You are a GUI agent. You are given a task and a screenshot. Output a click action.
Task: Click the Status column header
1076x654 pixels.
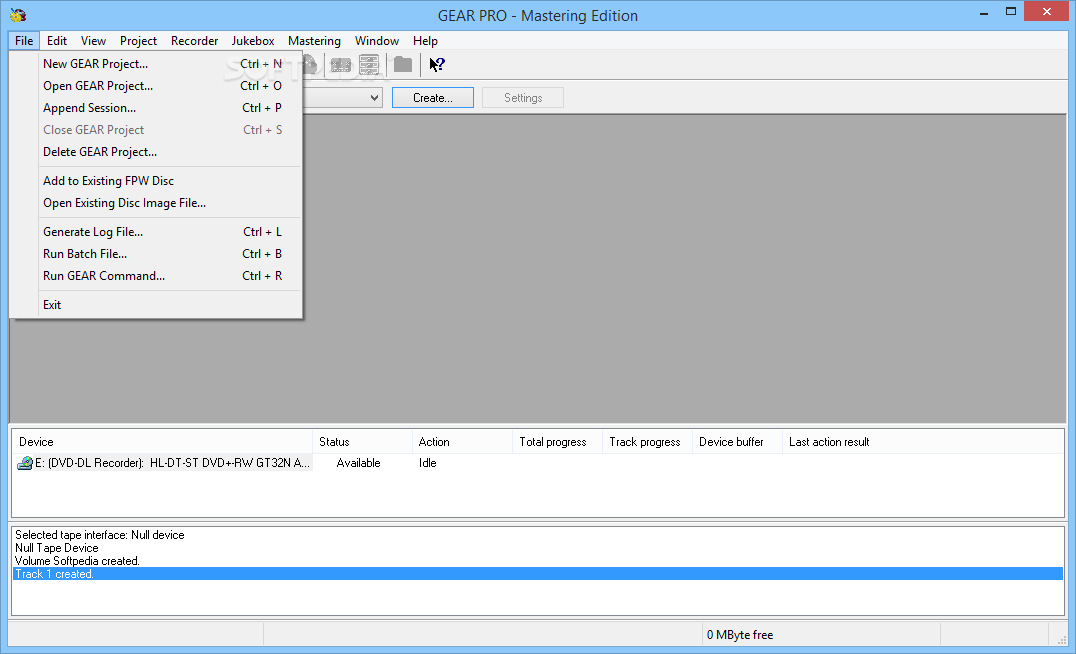tap(362, 442)
